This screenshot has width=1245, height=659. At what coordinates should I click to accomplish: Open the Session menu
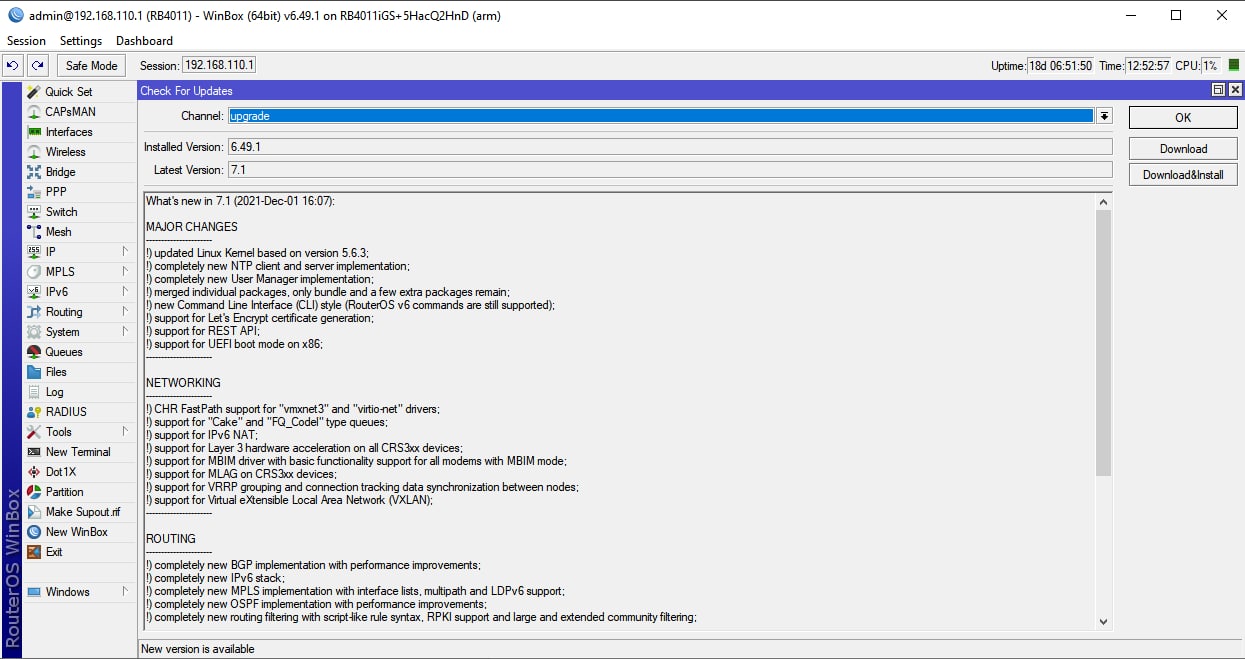pyautogui.click(x=26, y=41)
